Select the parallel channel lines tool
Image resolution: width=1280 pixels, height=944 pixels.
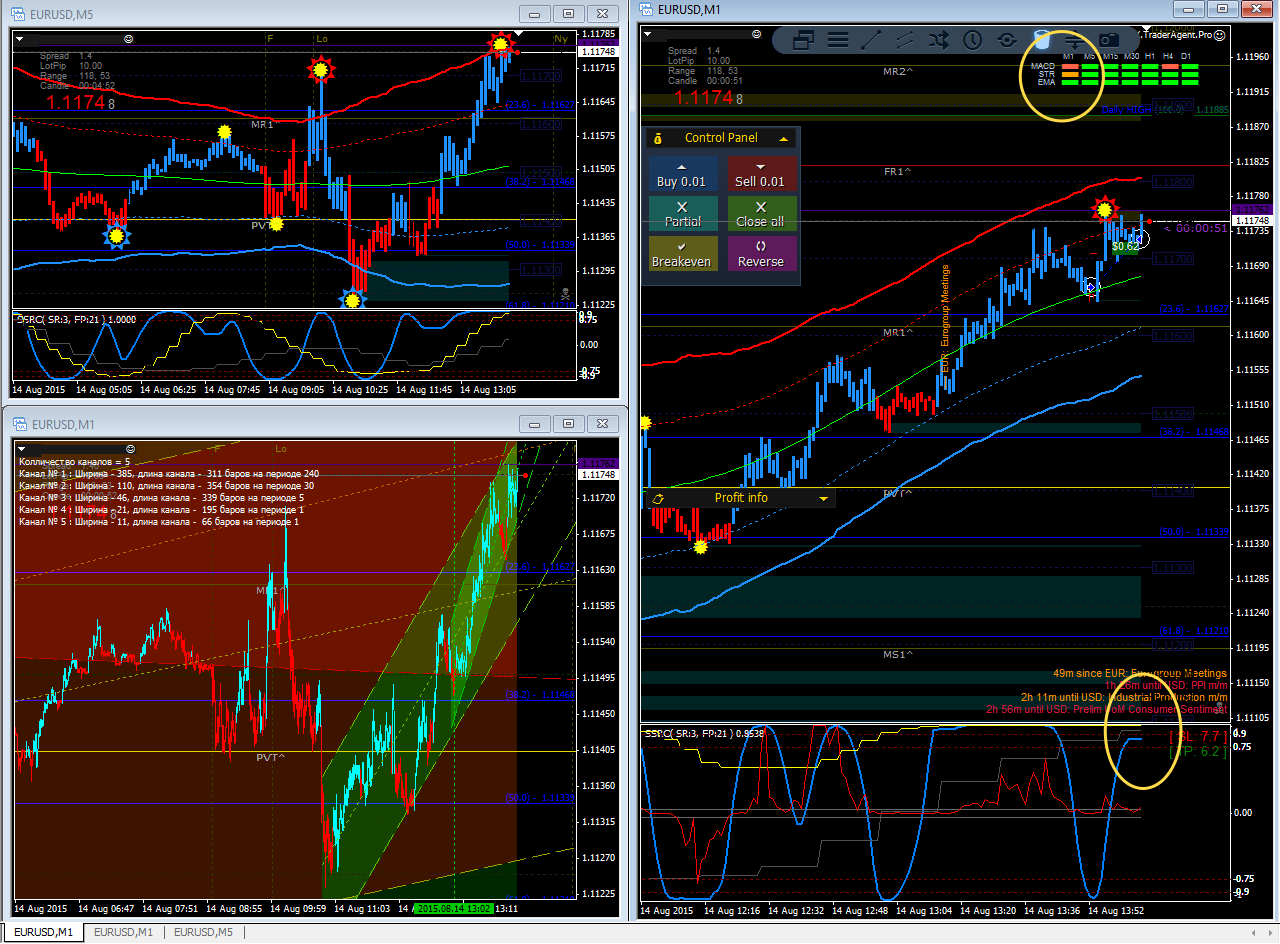tap(904, 40)
